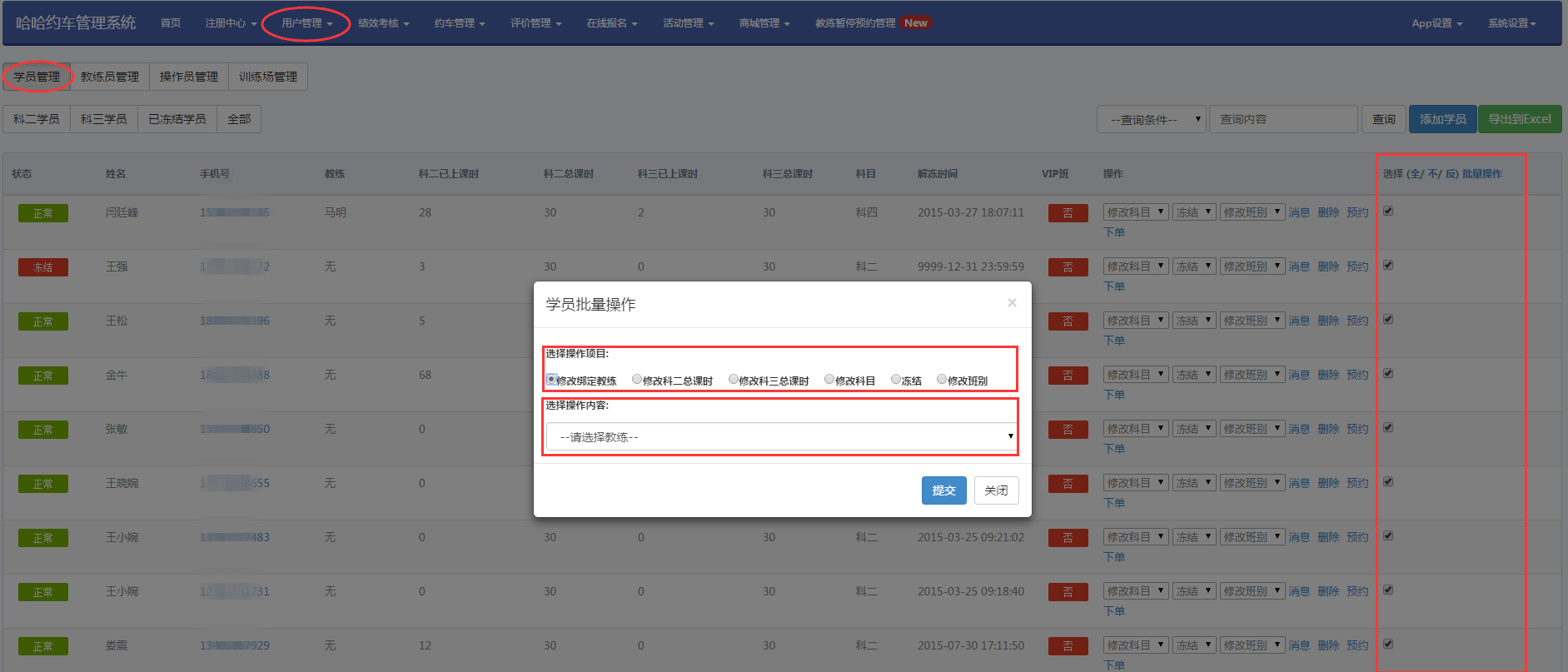Click the 查询 button
This screenshot has height=672, width=1568.
(x=1384, y=119)
